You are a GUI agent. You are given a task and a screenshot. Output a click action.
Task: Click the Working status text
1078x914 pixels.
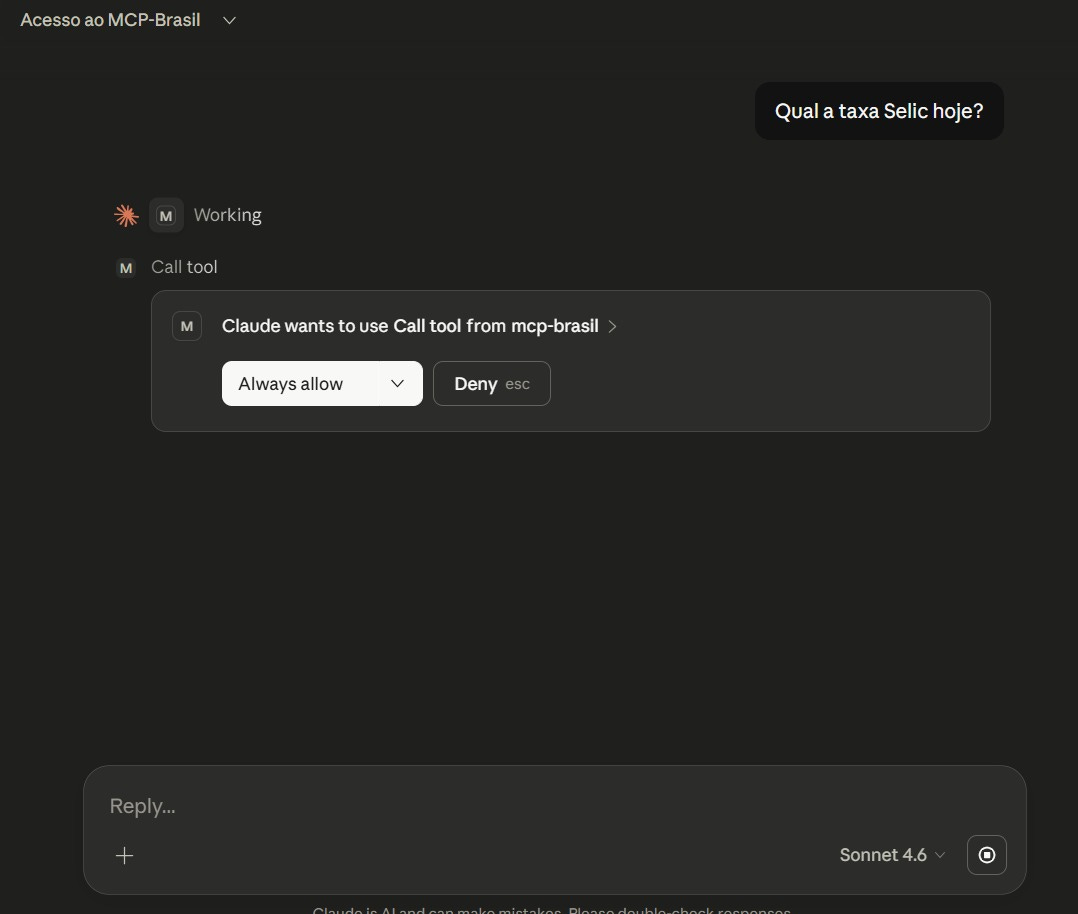pos(228,214)
